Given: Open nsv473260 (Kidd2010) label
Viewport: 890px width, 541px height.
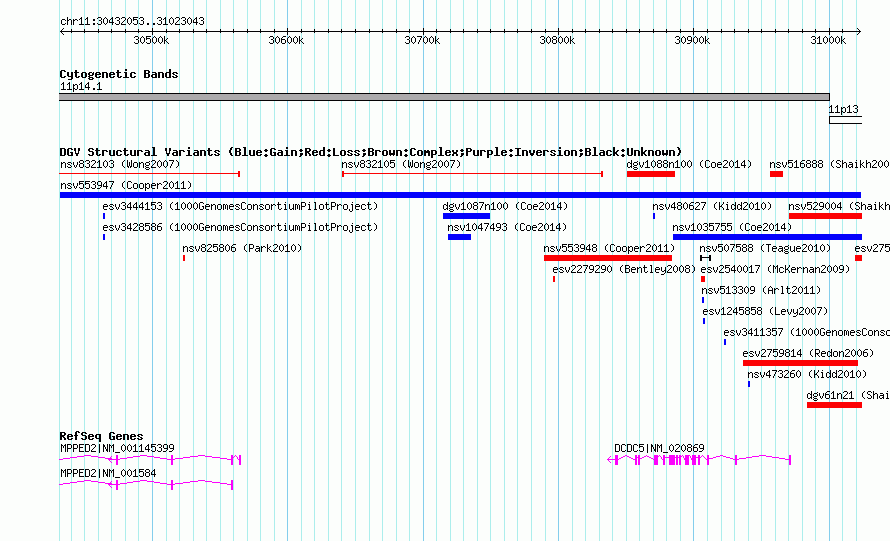Looking at the screenshot, I should tap(807, 374).
